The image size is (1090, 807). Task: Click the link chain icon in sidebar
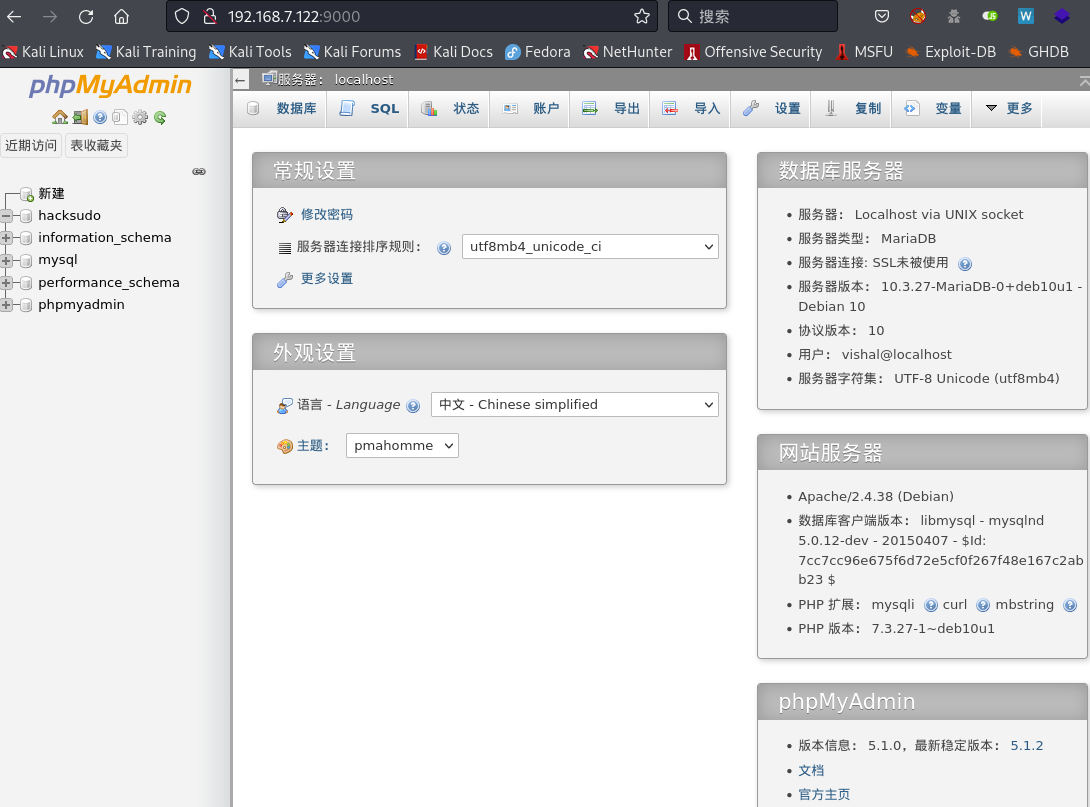tap(199, 172)
